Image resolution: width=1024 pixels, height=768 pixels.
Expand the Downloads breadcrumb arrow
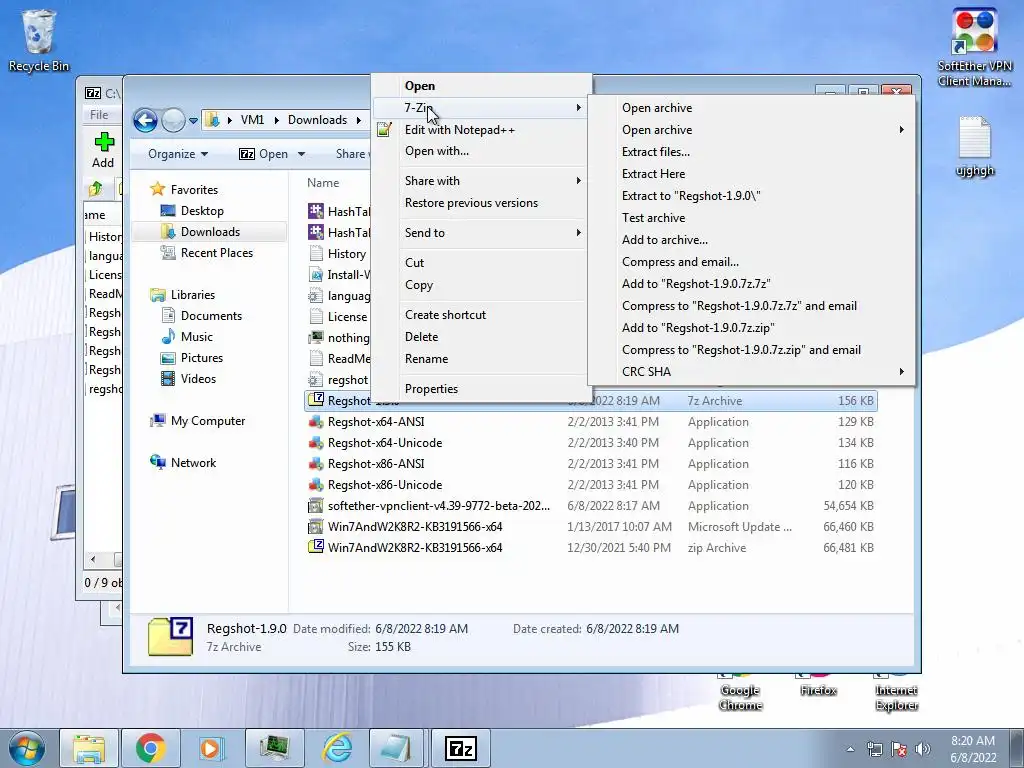(359, 120)
